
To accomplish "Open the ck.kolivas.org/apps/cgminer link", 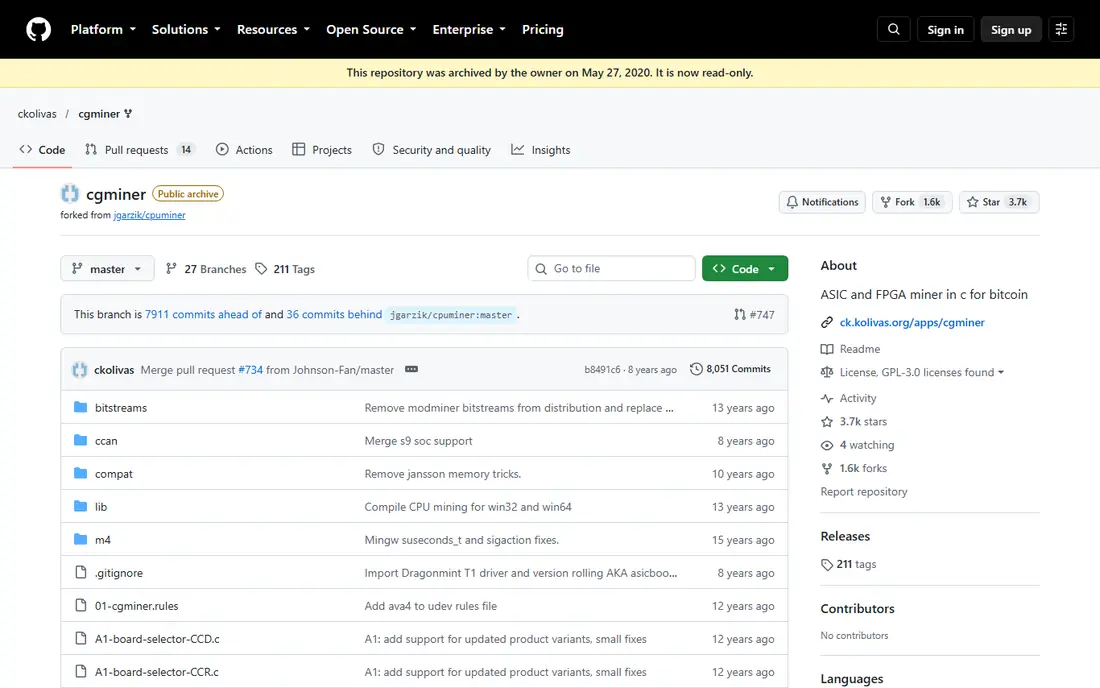I will pos(912,323).
